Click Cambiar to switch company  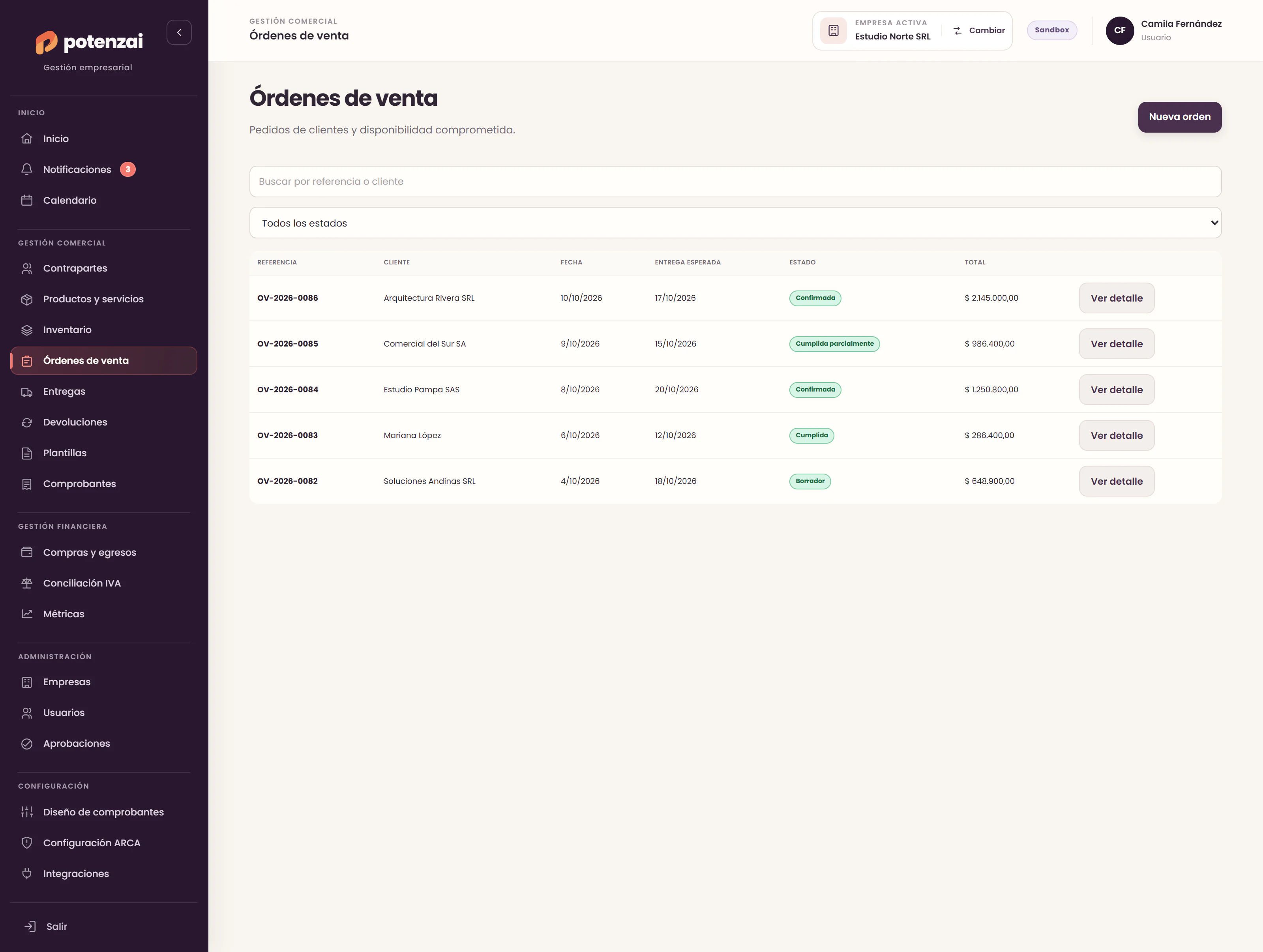click(x=979, y=31)
